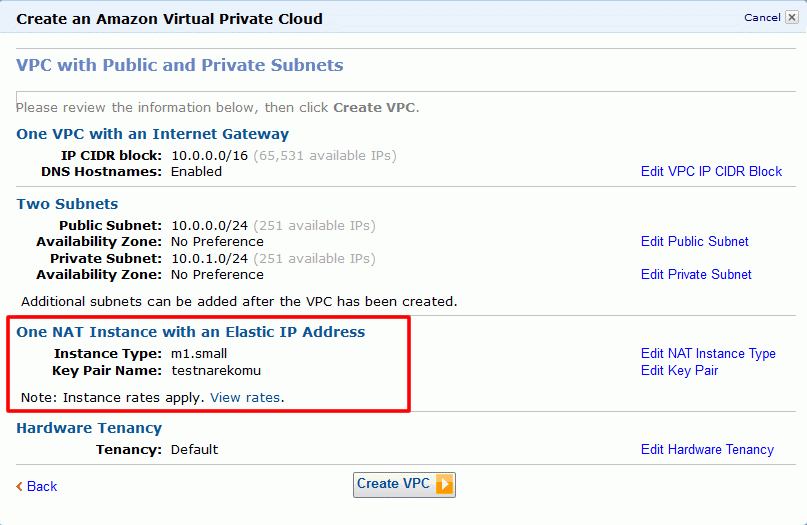Image resolution: width=807 pixels, height=525 pixels.
Task: Click Edit Hardware Tenancy link
Action: point(707,449)
